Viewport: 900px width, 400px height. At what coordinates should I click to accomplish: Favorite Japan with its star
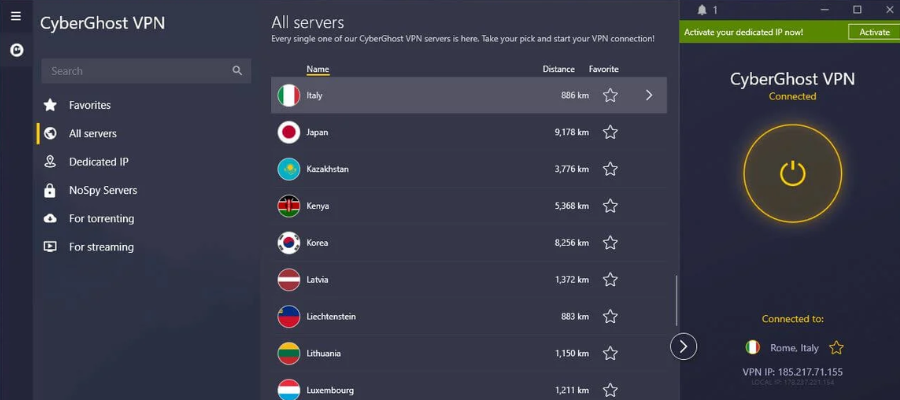click(610, 133)
